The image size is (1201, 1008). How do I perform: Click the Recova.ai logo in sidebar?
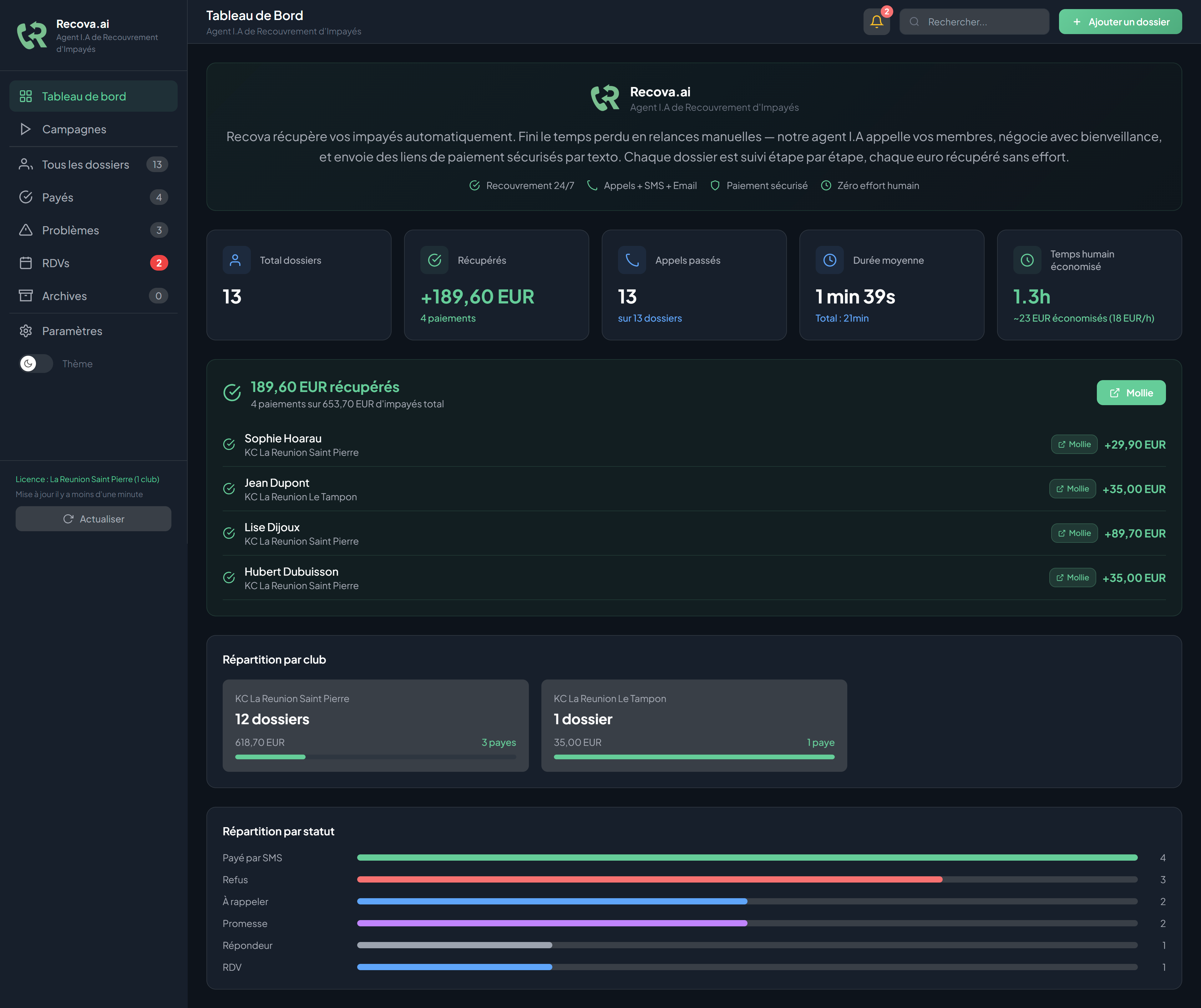(x=32, y=35)
